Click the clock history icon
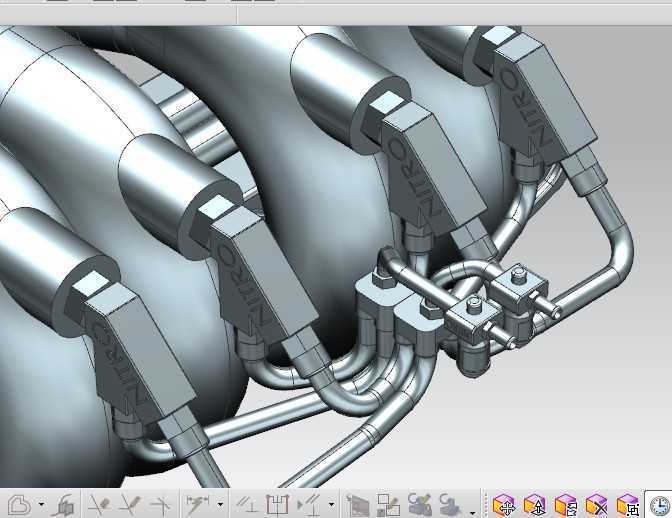The width and height of the screenshot is (672, 518). 659,506
